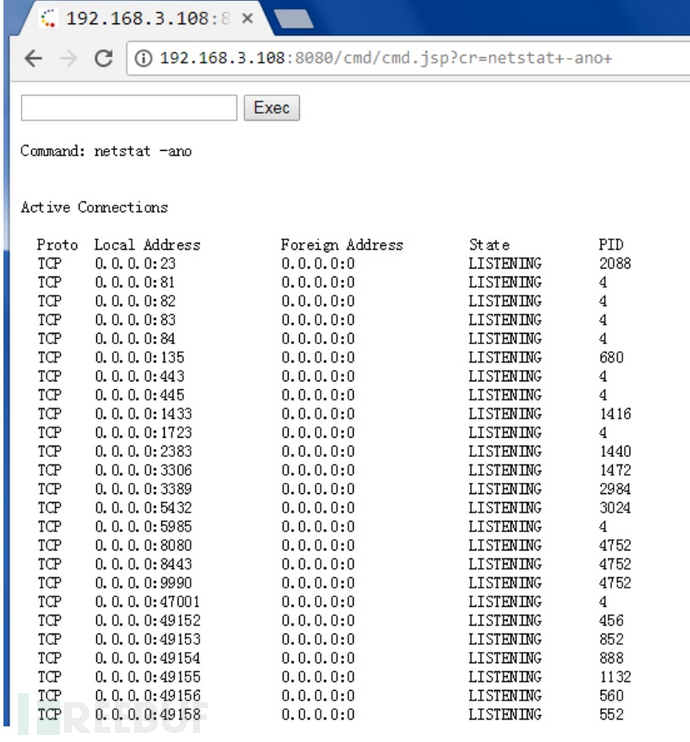Run the command with the Exec button

coord(272,108)
